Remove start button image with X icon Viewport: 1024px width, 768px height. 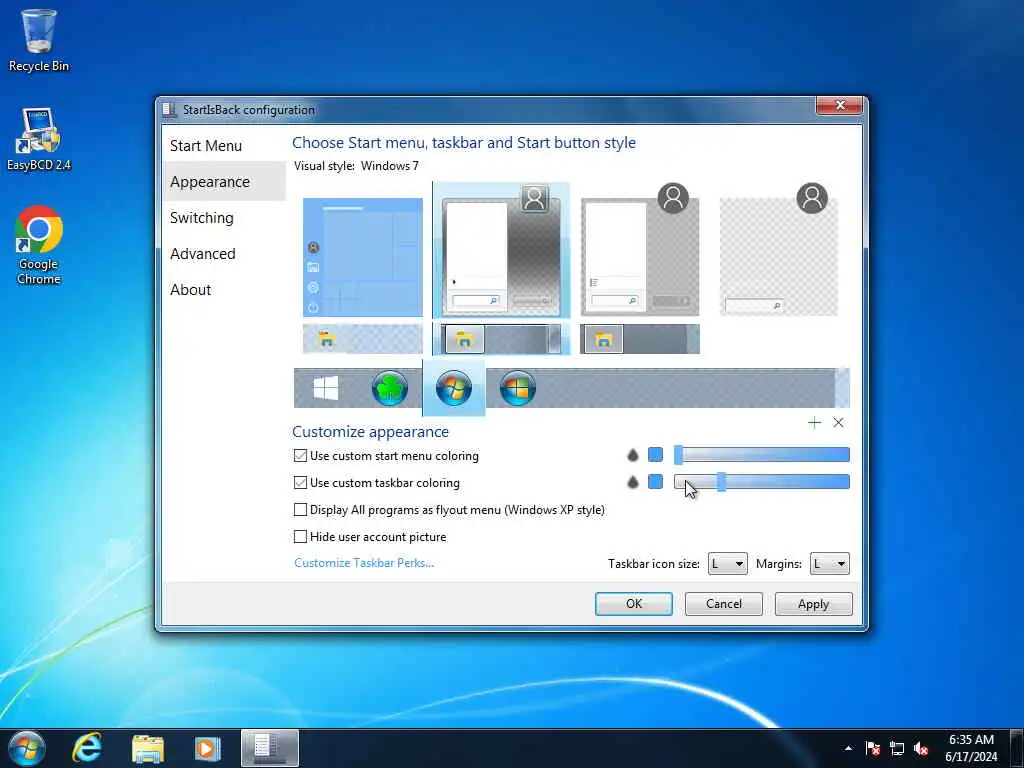[839, 423]
